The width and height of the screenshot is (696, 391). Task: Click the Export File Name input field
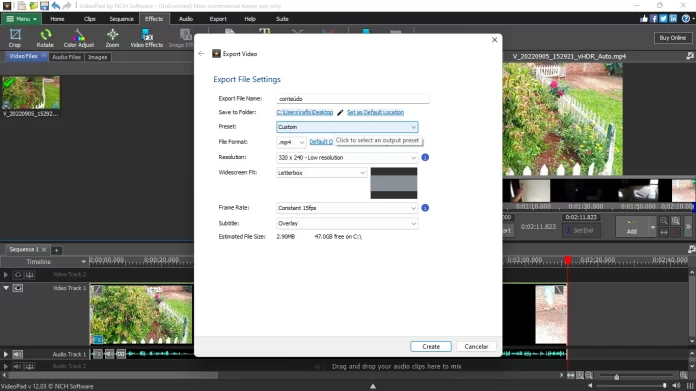pos(353,99)
